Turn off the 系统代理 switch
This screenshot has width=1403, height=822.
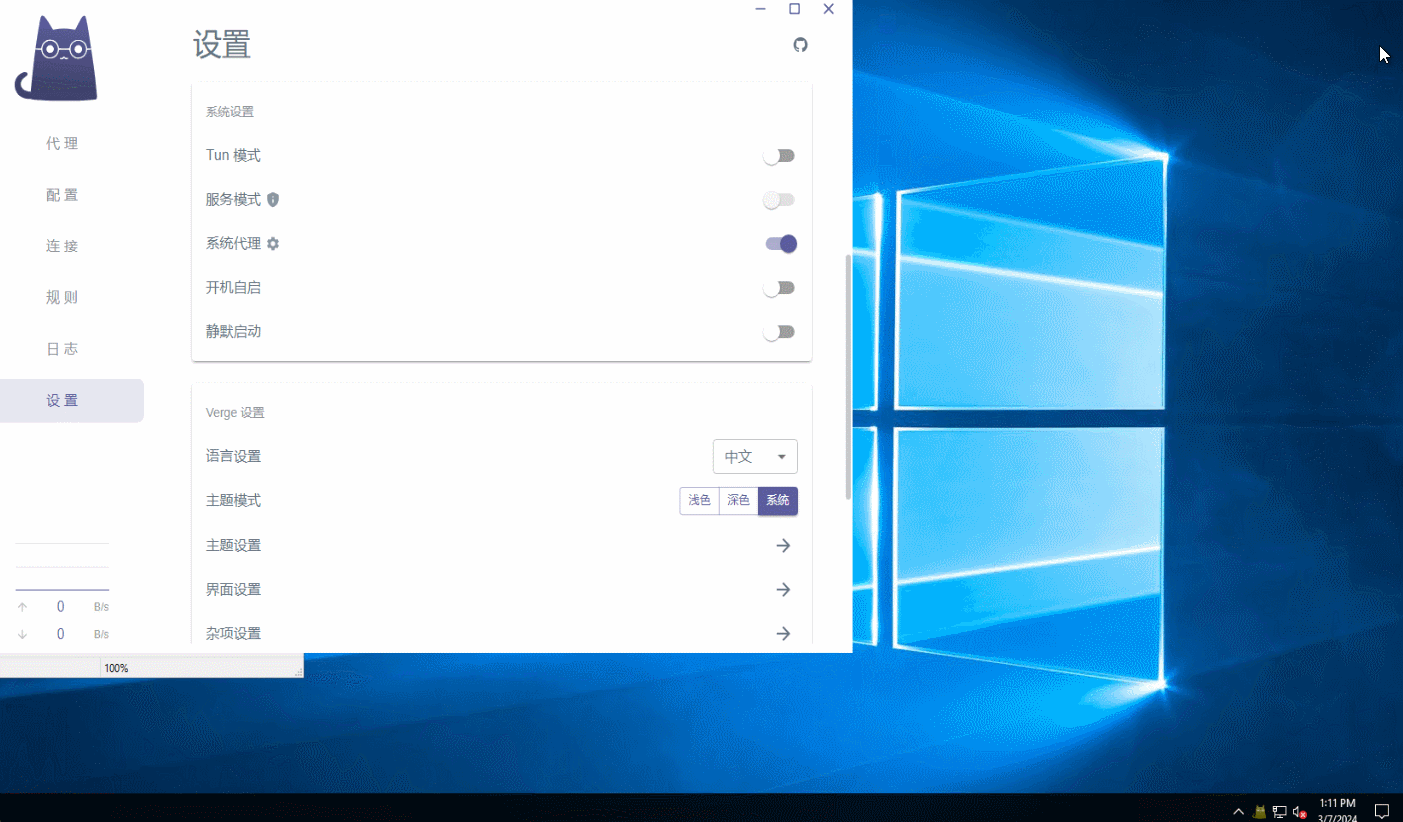tap(780, 244)
